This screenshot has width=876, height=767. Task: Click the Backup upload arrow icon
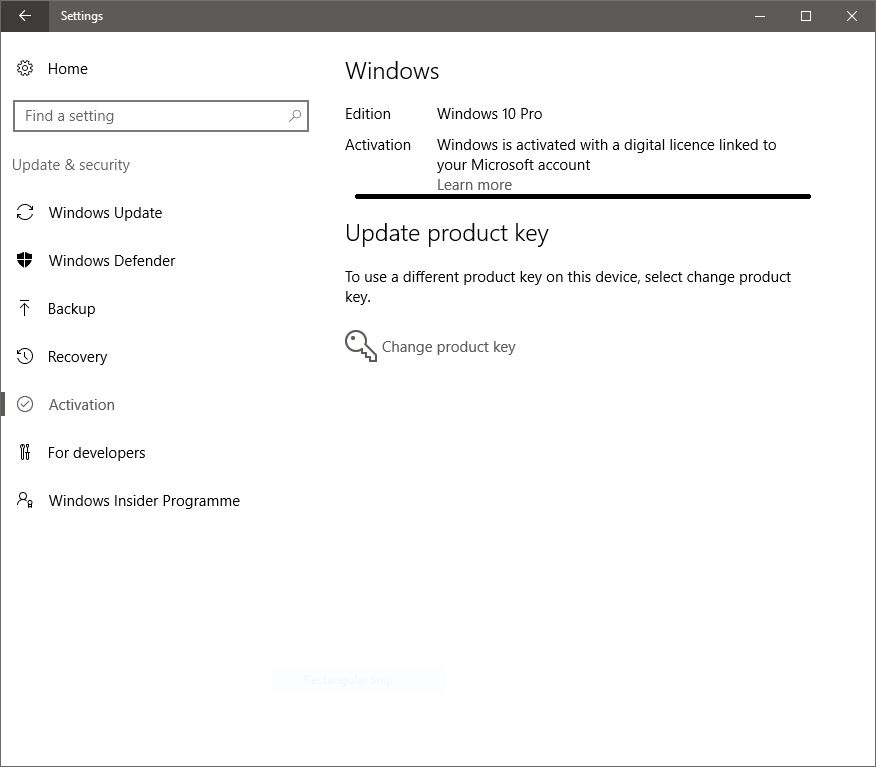pos(25,308)
